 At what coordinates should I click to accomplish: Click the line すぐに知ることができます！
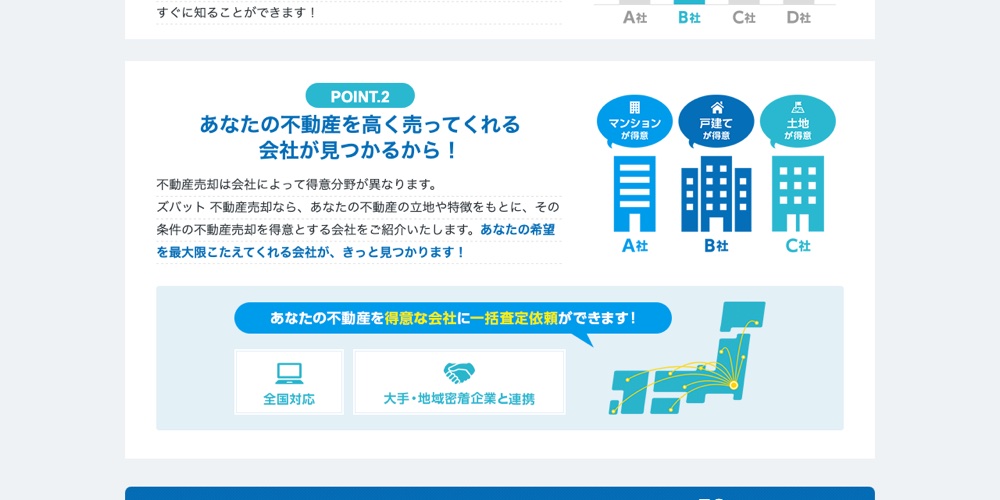pyautogui.click(x=237, y=12)
